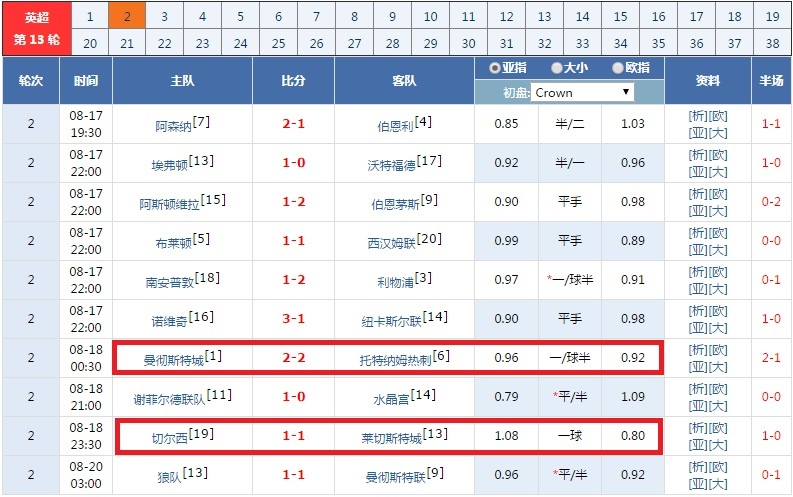Open 沃特福德 team link

[x=391, y=165]
